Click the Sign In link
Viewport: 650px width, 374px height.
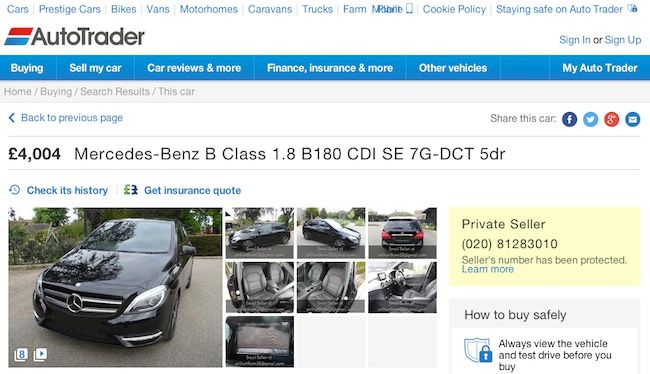[x=575, y=40]
